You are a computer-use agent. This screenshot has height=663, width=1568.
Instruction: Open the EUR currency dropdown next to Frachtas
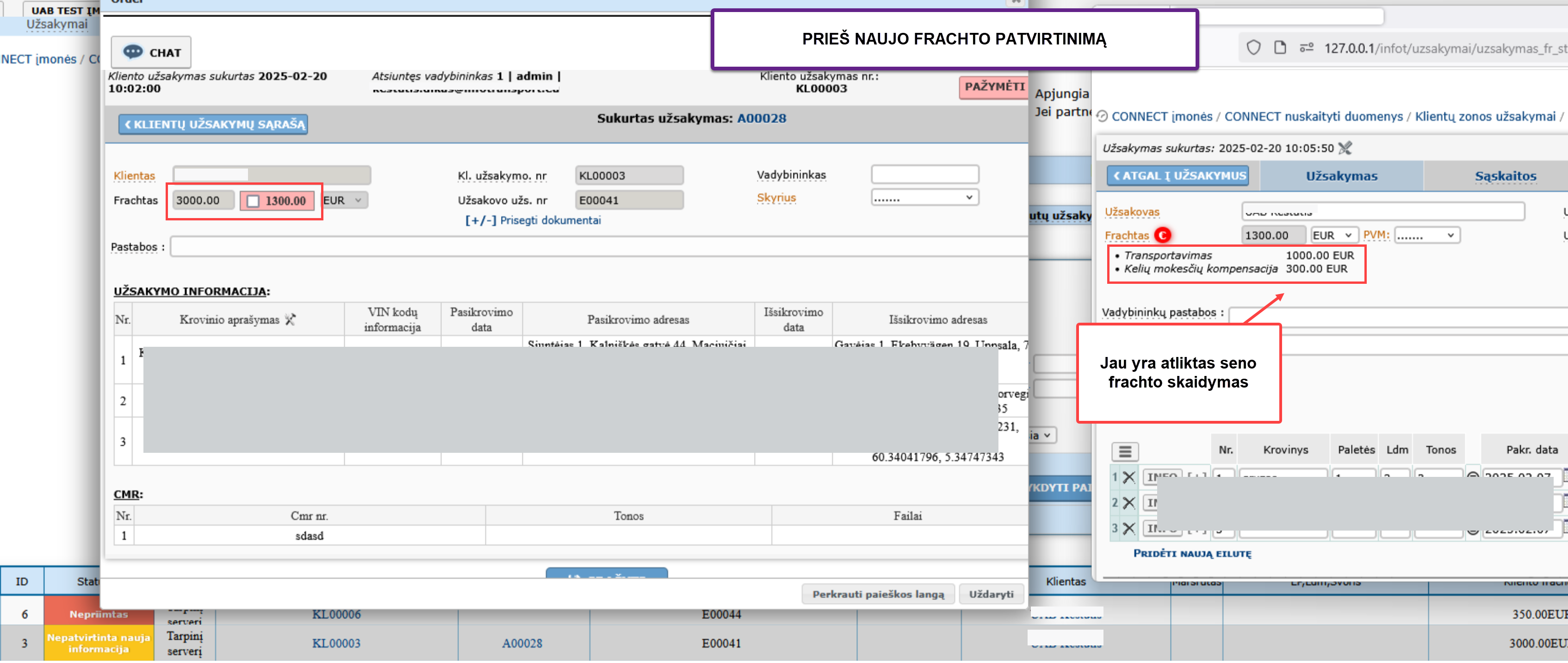click(345, 200)
